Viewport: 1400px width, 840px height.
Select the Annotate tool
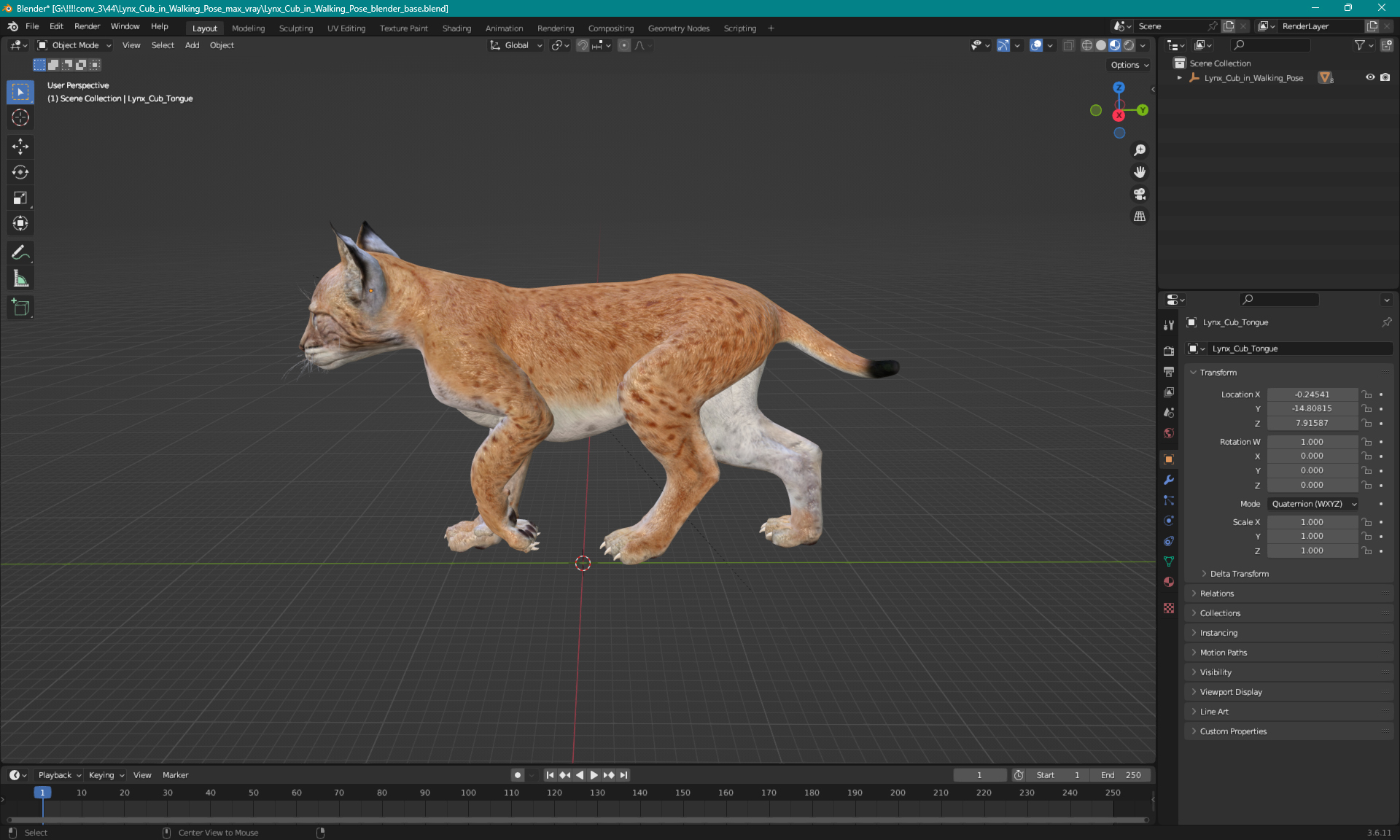20,252
